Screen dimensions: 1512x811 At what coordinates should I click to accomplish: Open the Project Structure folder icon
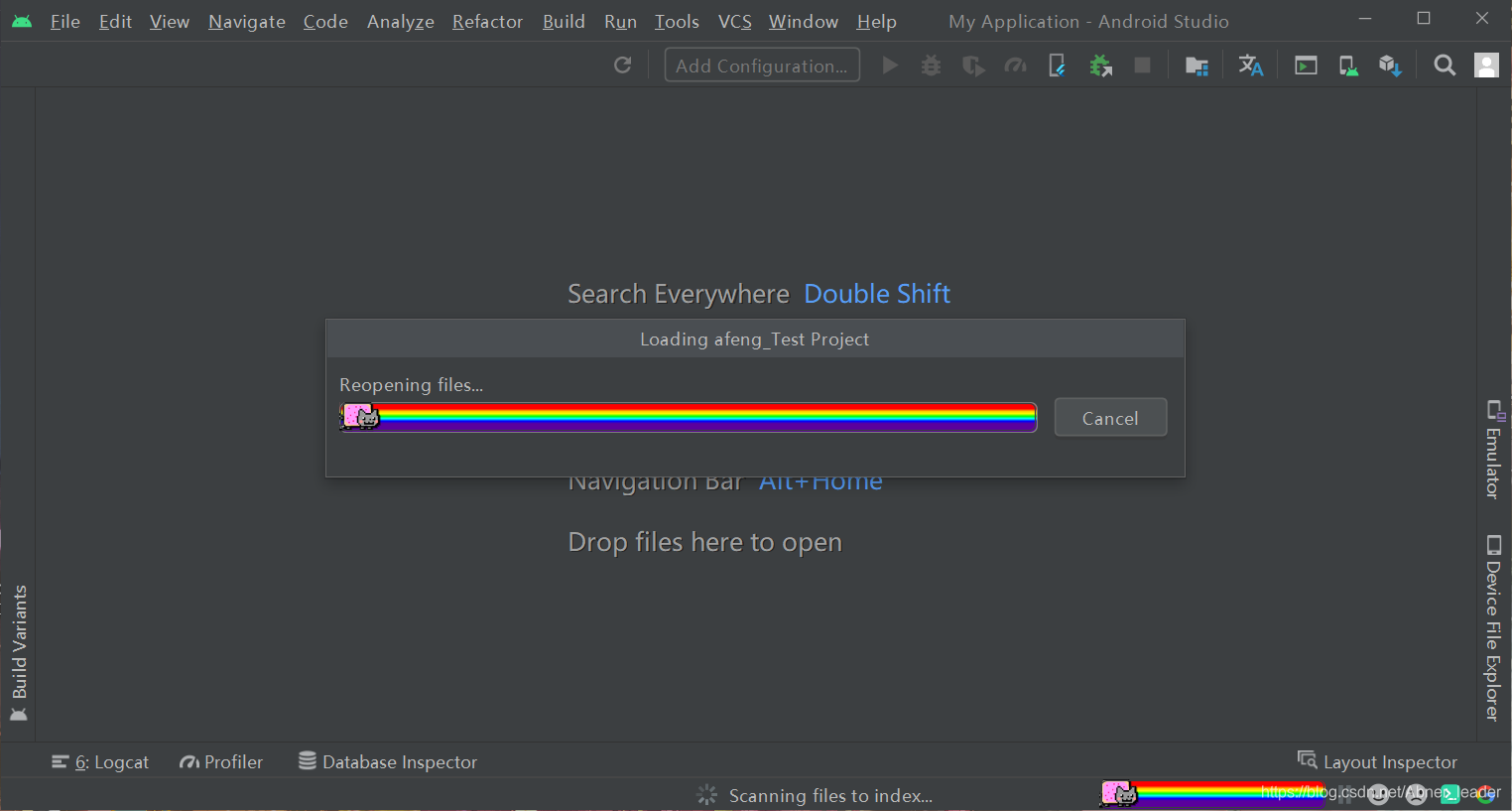(x=1197, y=66)
